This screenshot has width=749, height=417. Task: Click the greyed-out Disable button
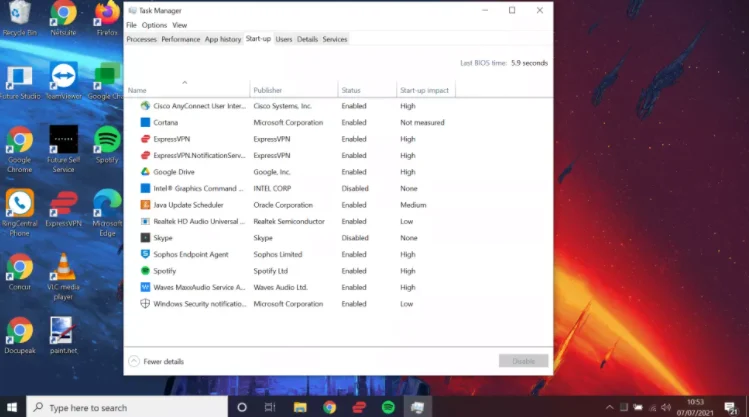[x=524, y=361]
